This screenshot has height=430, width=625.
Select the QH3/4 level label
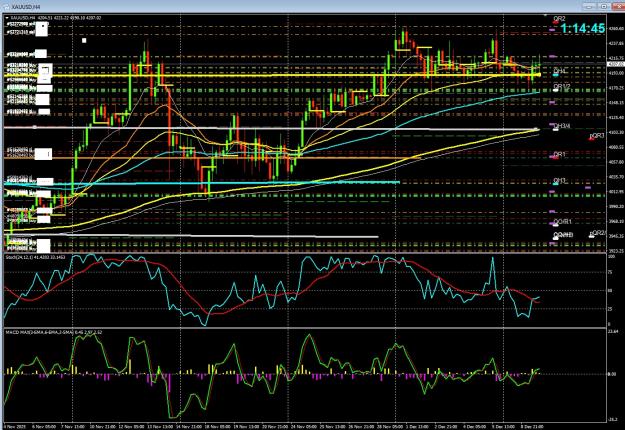coord(562,126)
